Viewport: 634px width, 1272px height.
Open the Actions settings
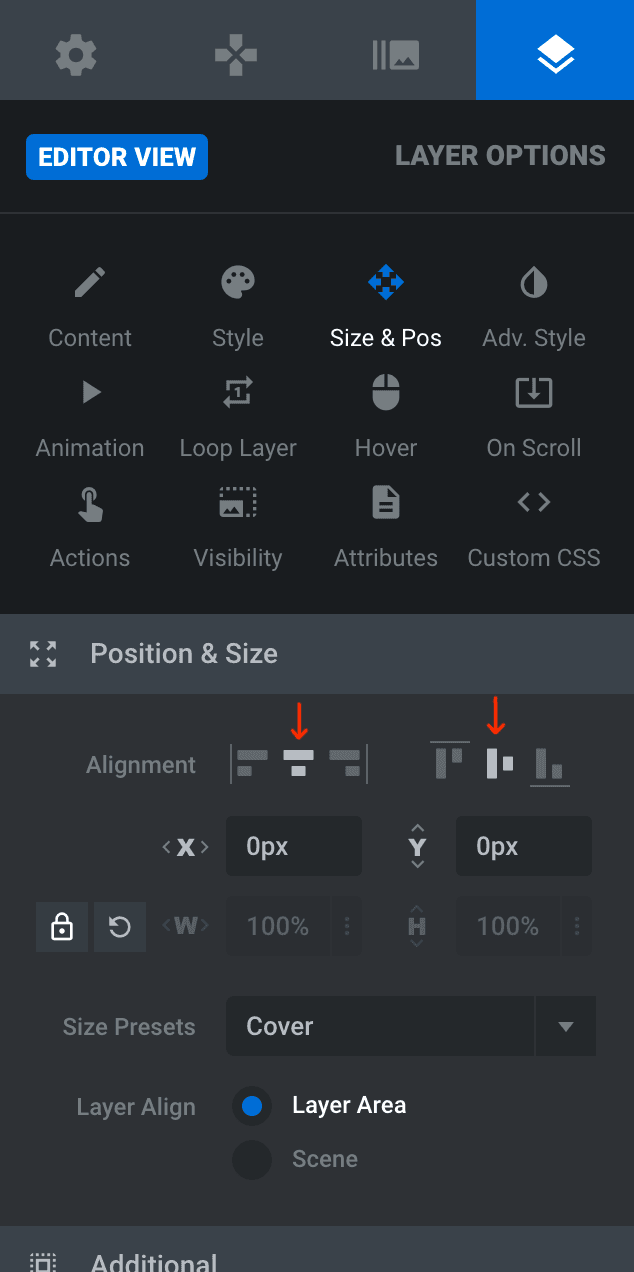tap(90, 528)
